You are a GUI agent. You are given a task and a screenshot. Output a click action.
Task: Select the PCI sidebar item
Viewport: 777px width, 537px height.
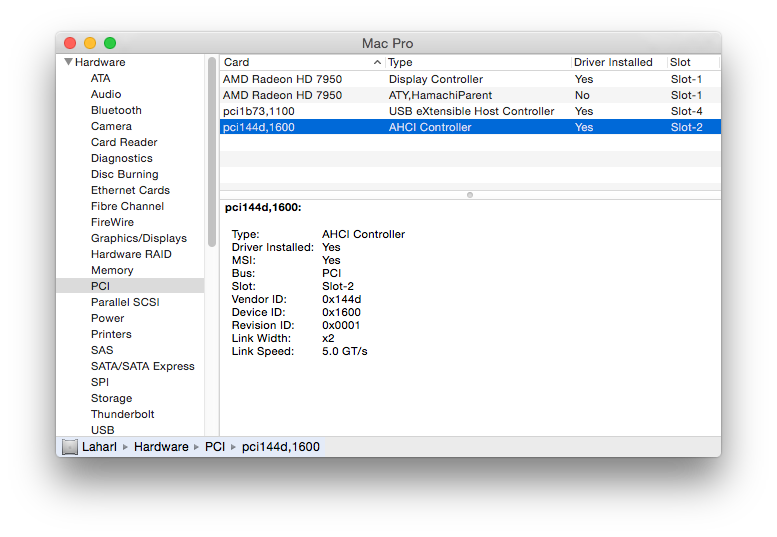click(x=130, y=286)
